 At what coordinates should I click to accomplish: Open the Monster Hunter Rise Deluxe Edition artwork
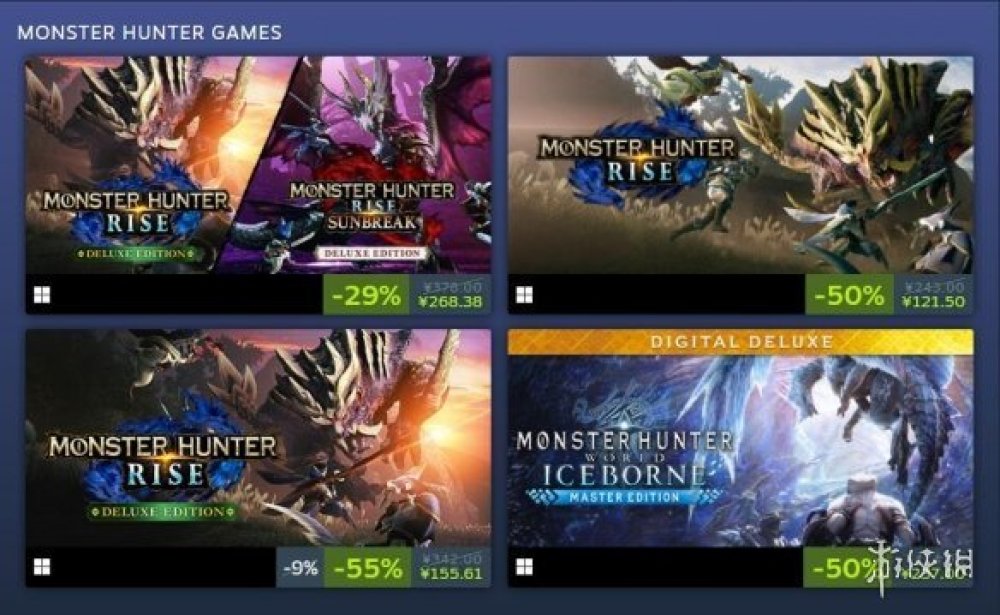pos(258,438)
